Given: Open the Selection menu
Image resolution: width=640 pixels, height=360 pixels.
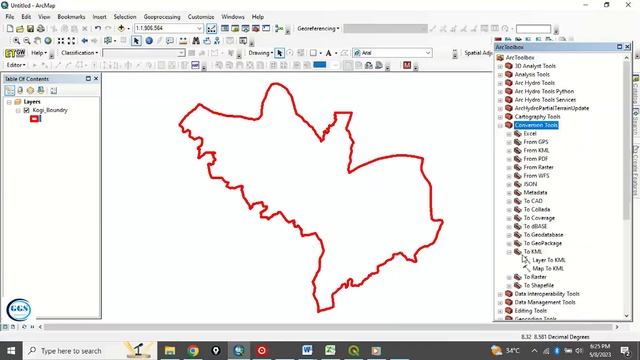Looking at the screenshot, I should coord(125,17).
